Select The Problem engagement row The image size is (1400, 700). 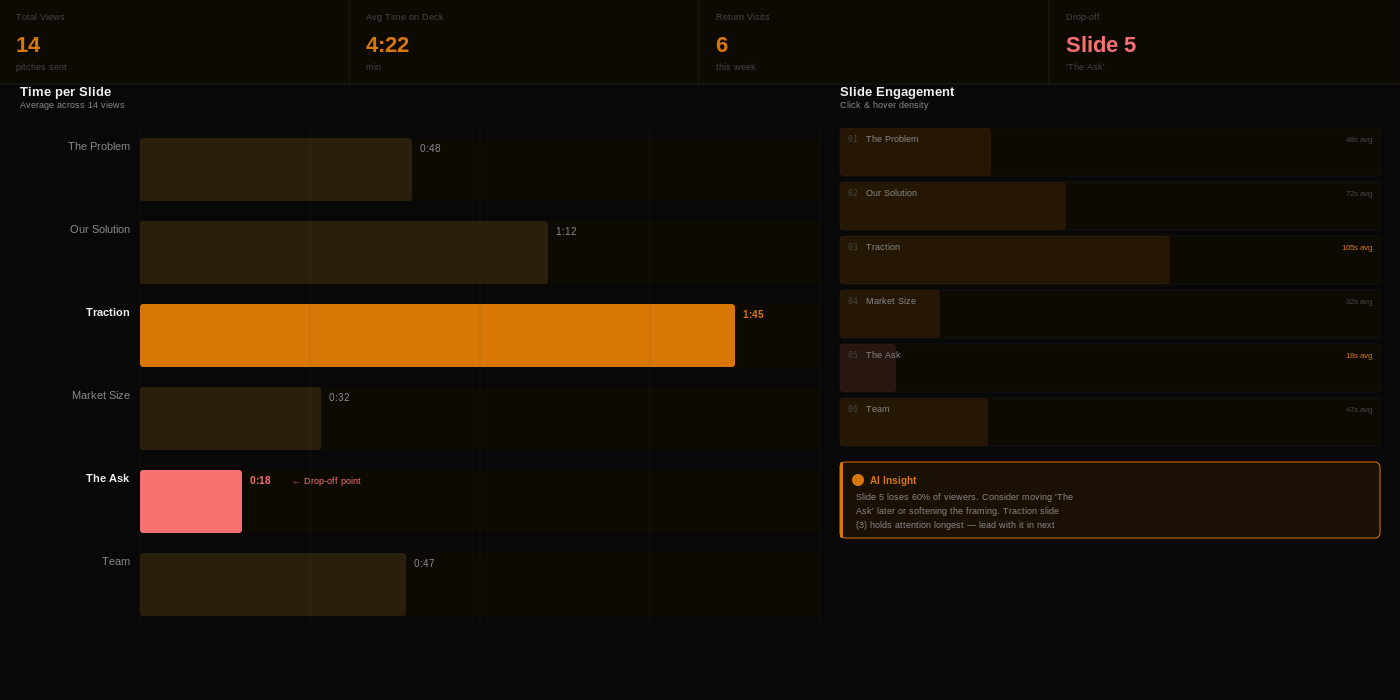(1110, 152)
